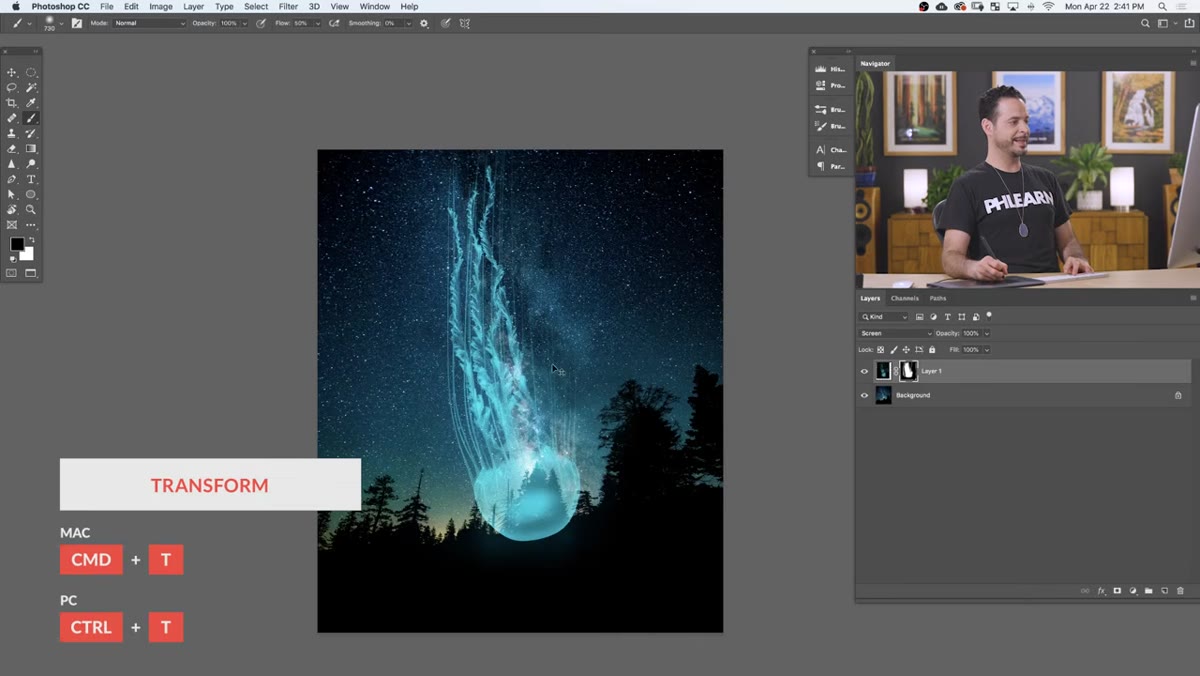Add a layer style fx button
This screenshot has width=1200, height=676.
[x=1102, y=591]
